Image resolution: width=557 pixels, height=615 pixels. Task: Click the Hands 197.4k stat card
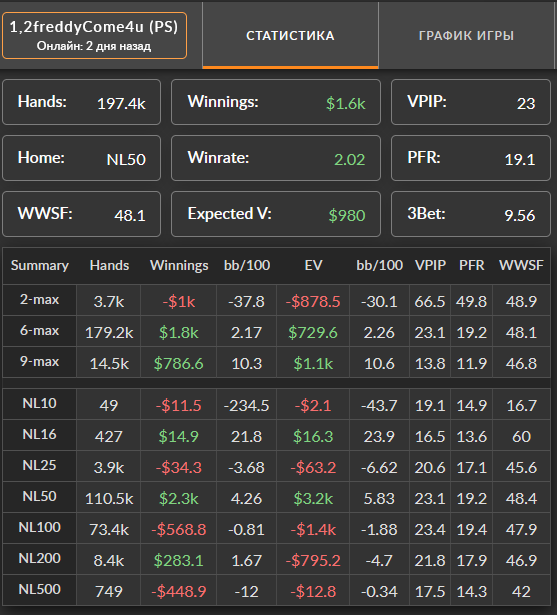(x=82, y=102)
